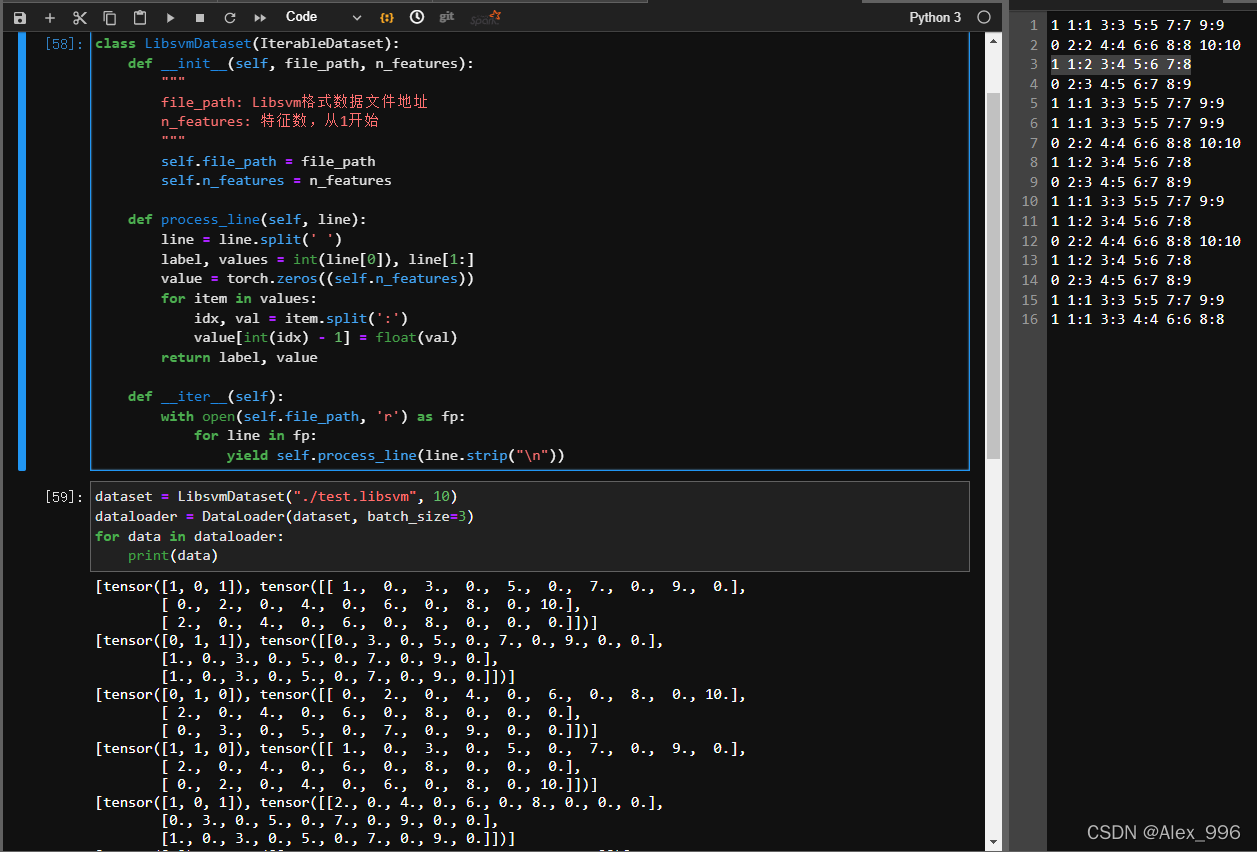Cut the selected cell with the scissors icon
Image resolution: width=1257 pixels, height=852 pixels.
80,18
